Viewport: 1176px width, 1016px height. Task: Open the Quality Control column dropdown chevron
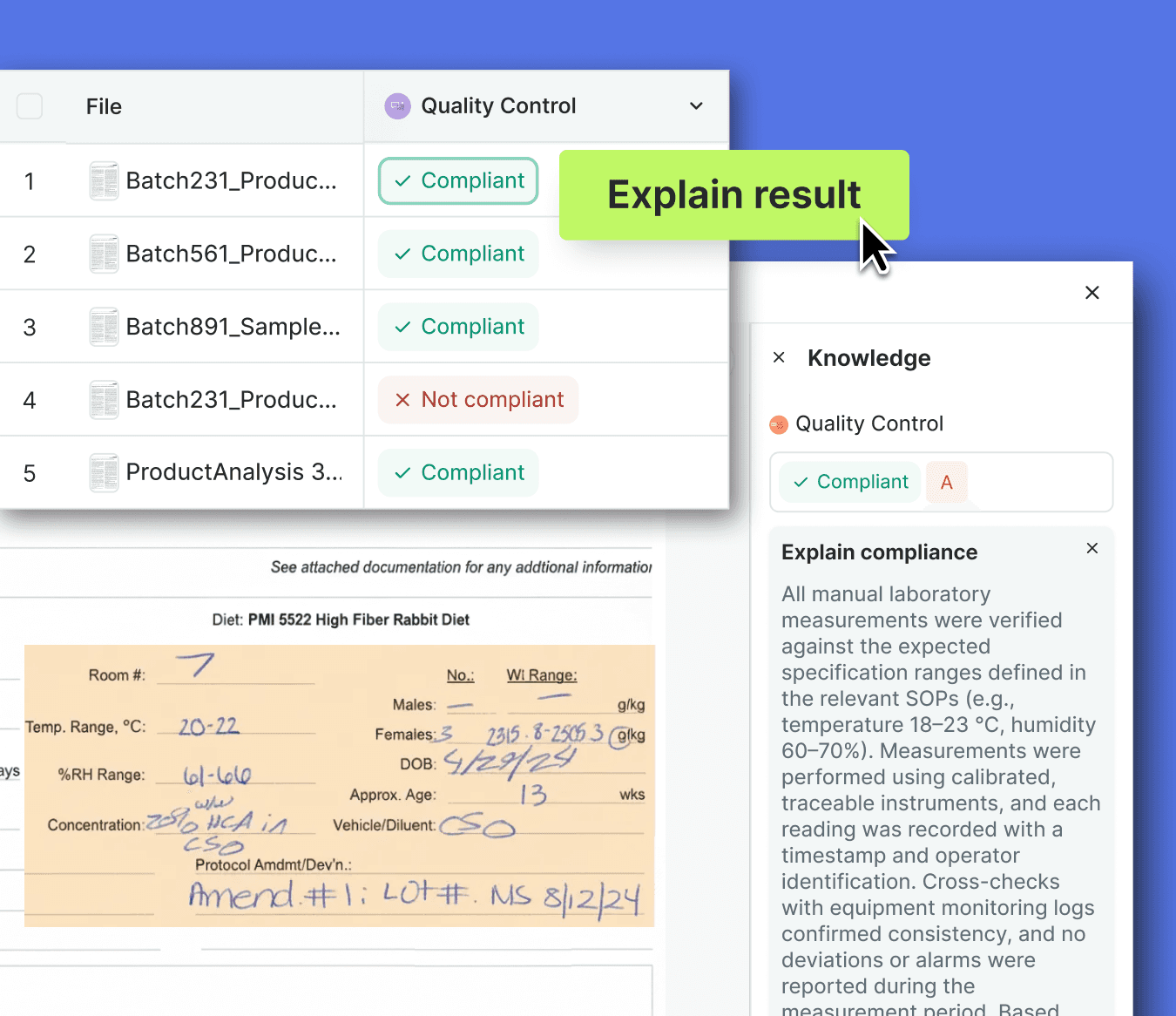click(x=696, y=106)
